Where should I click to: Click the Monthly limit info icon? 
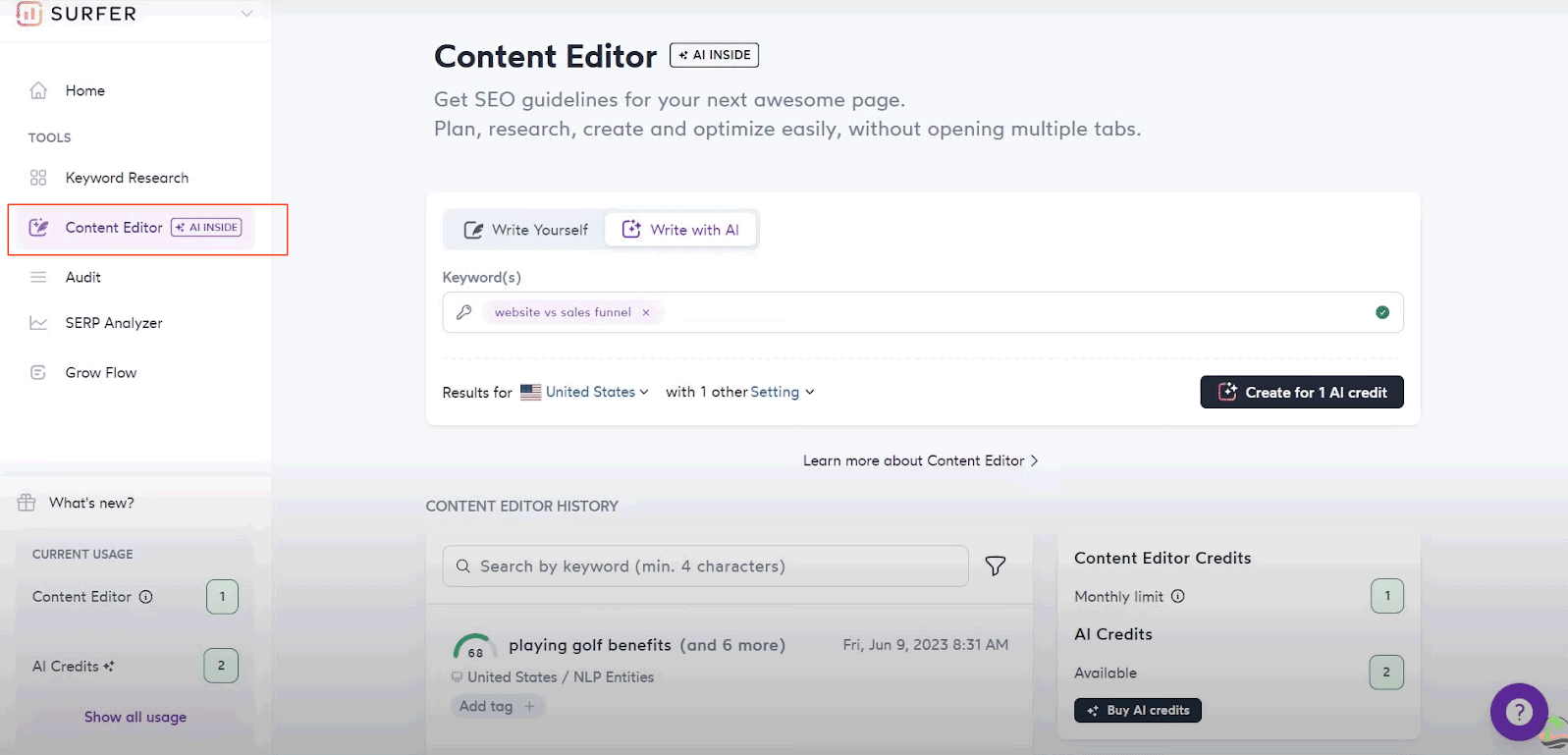coord(1178,596)
